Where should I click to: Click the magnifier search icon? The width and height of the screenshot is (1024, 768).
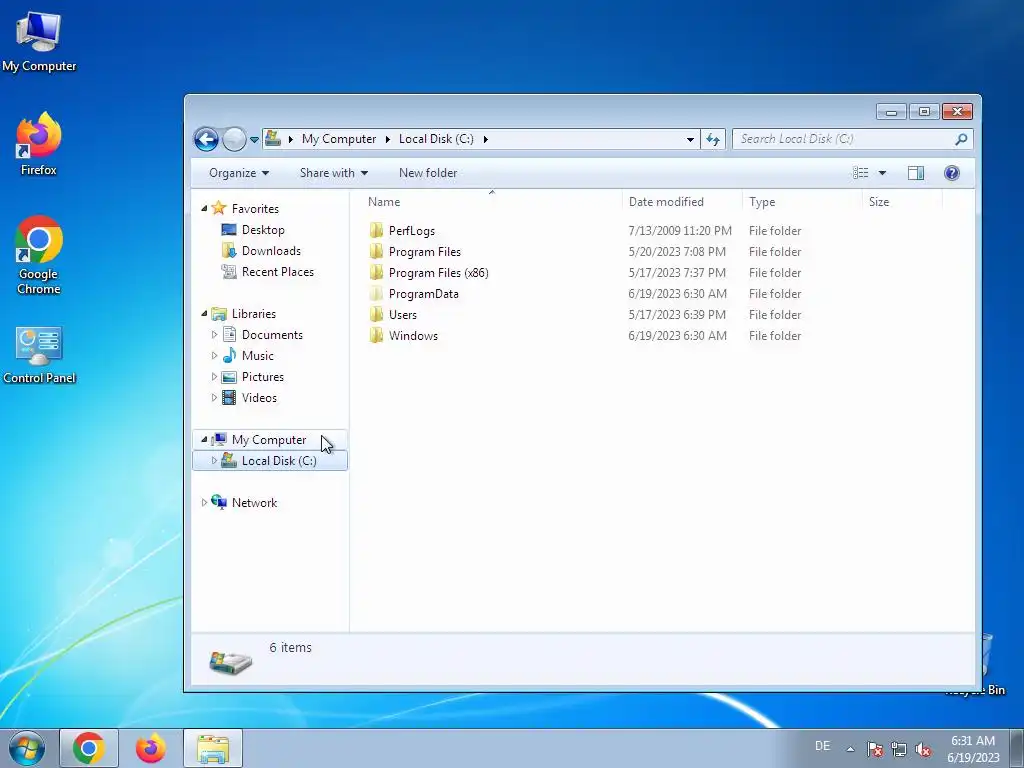click(x=961, y=139)
